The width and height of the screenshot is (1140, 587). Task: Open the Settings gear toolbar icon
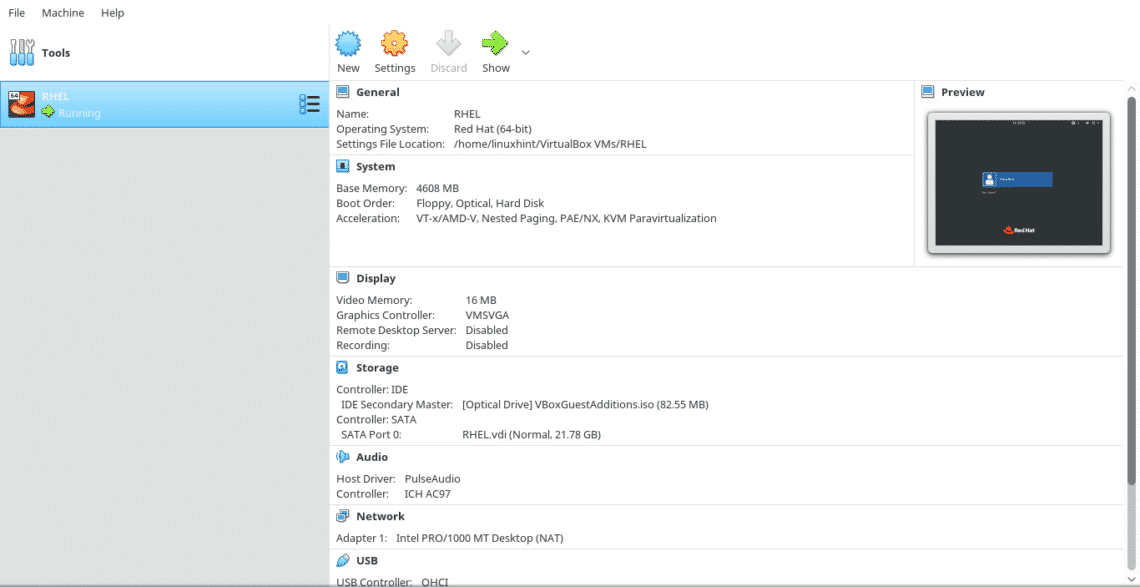tap(395, 43)
